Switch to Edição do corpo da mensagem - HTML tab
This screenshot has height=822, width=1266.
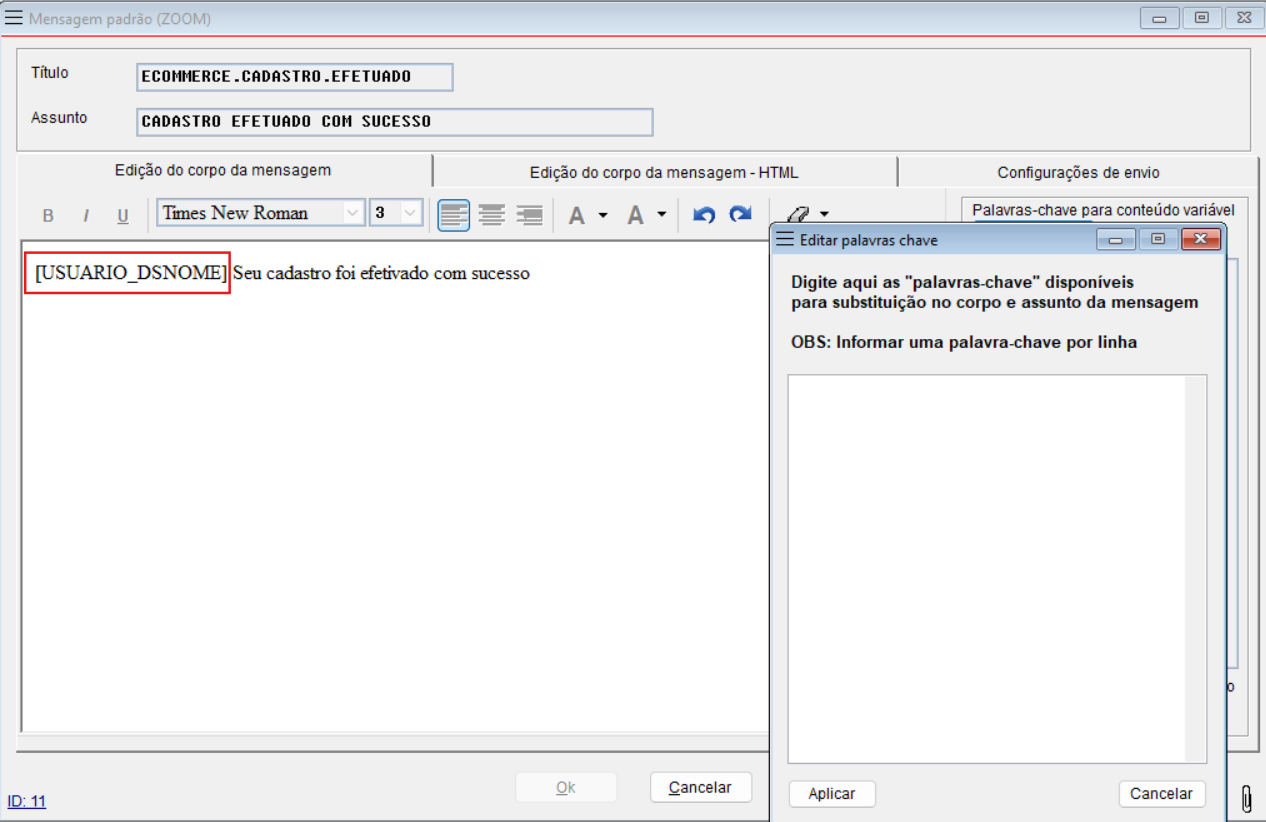coord(664,172)
